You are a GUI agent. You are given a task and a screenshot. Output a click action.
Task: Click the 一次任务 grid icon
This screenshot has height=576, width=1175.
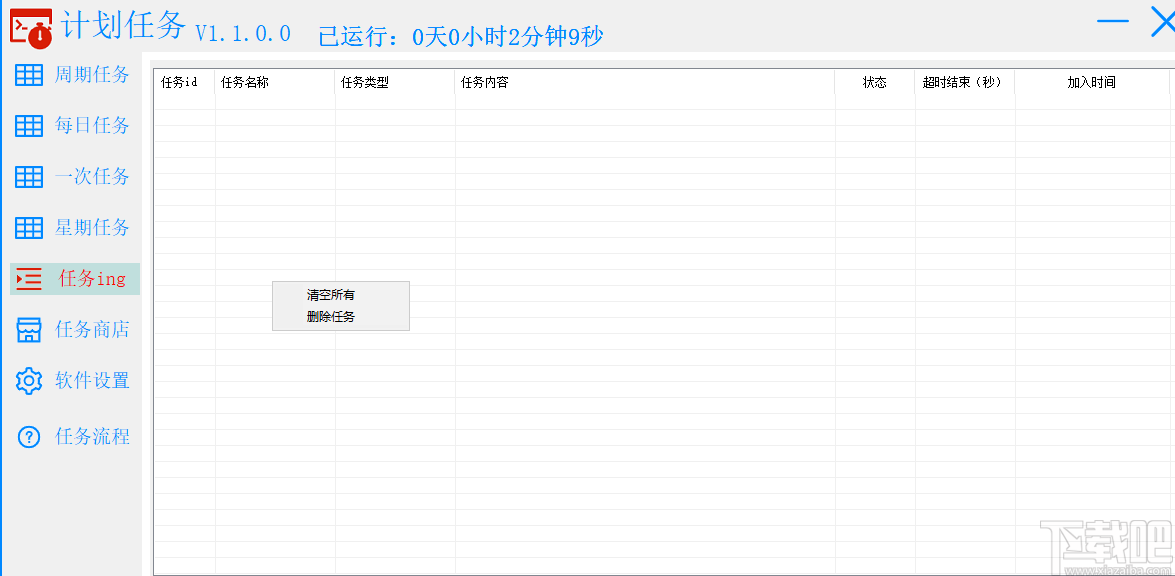coord(28,176)
